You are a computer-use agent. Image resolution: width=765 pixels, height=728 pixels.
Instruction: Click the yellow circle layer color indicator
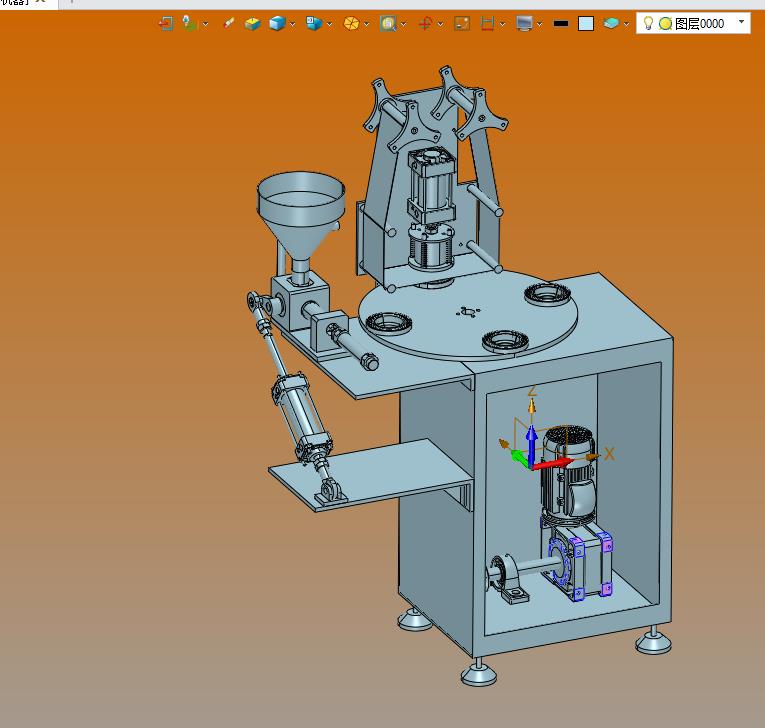point(665,23)
